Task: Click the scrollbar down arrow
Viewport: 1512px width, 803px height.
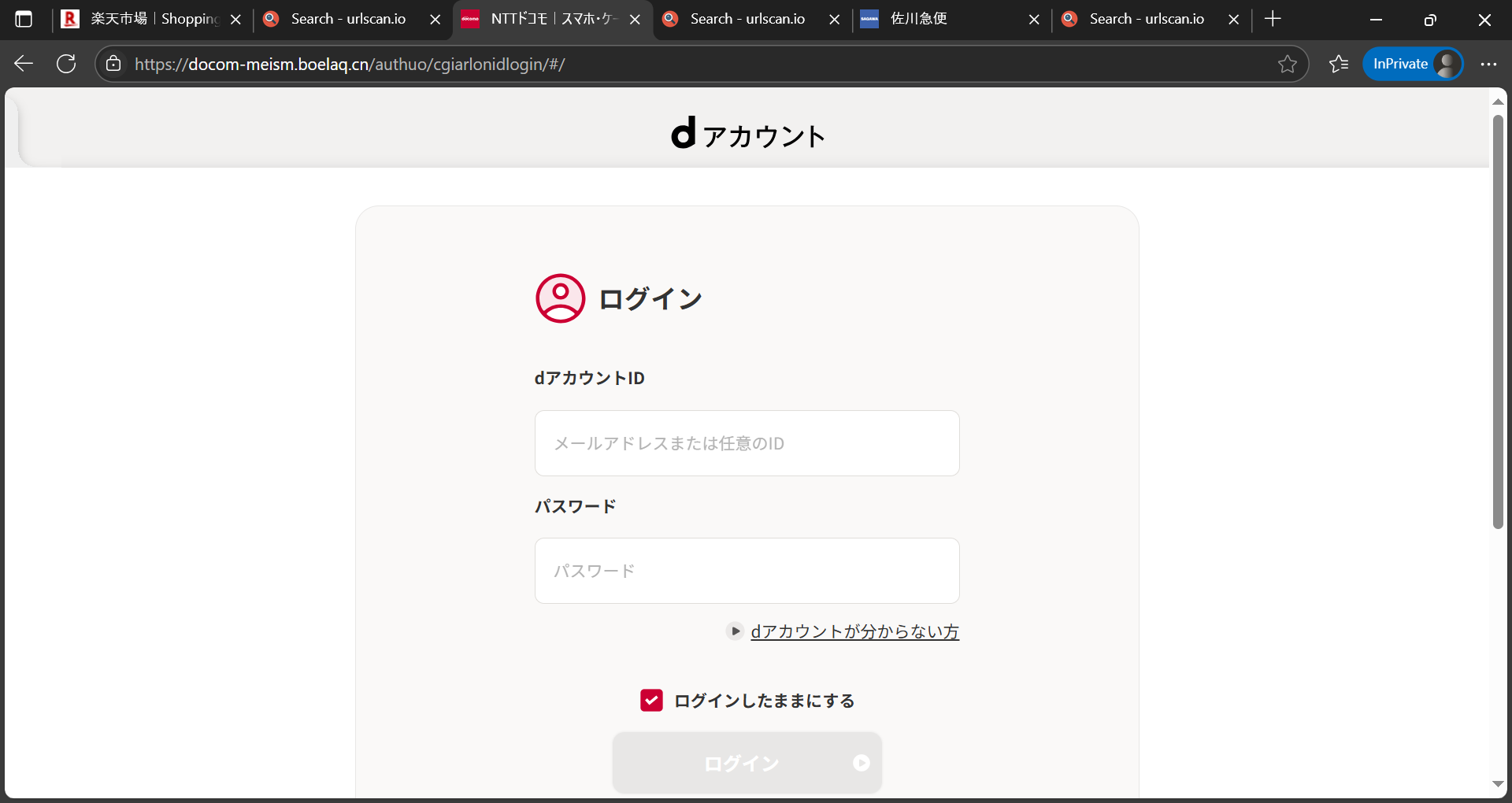Action: (1498, 784)
